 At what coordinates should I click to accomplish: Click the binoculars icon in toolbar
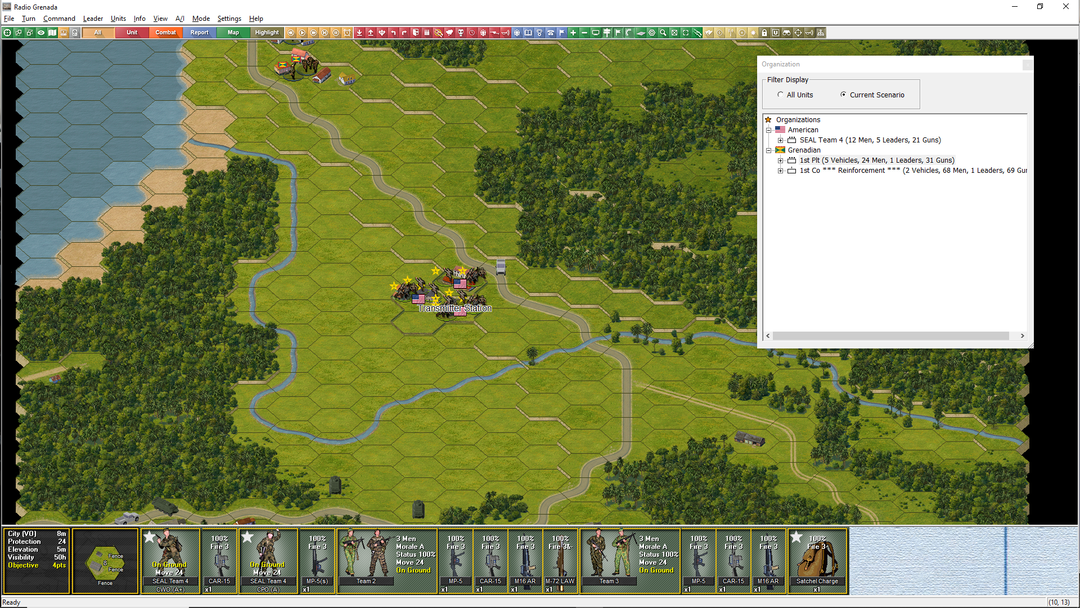point(787,32)
